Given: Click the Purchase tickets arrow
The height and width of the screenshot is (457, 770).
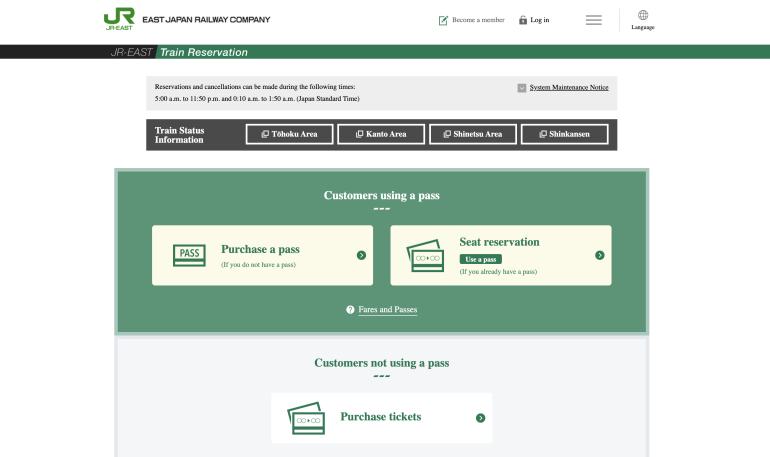Looking at the screenshot, I should point(481,418).
